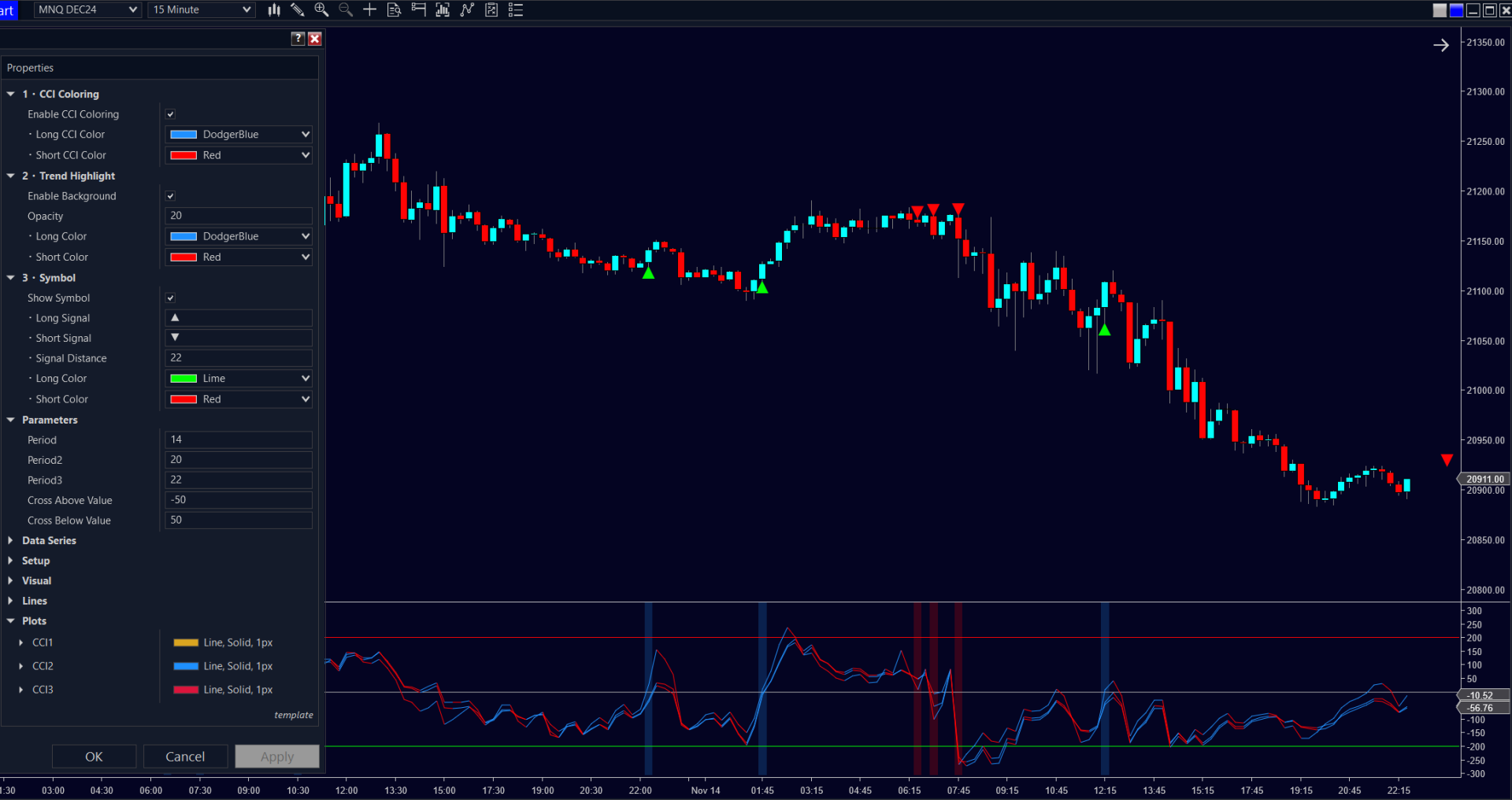The image size is (1512, 800).
Task: Expand the Lines section
Action: (11, 601)
